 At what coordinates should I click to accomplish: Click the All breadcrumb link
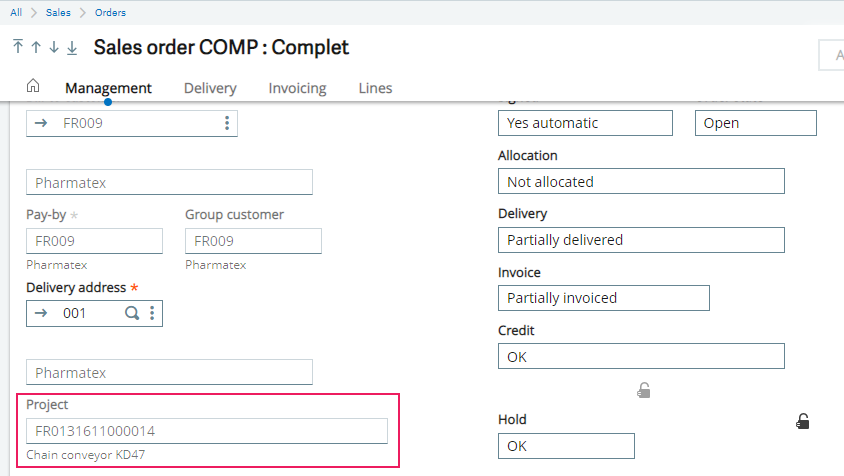pyautogui.click(x=16, y=13)
